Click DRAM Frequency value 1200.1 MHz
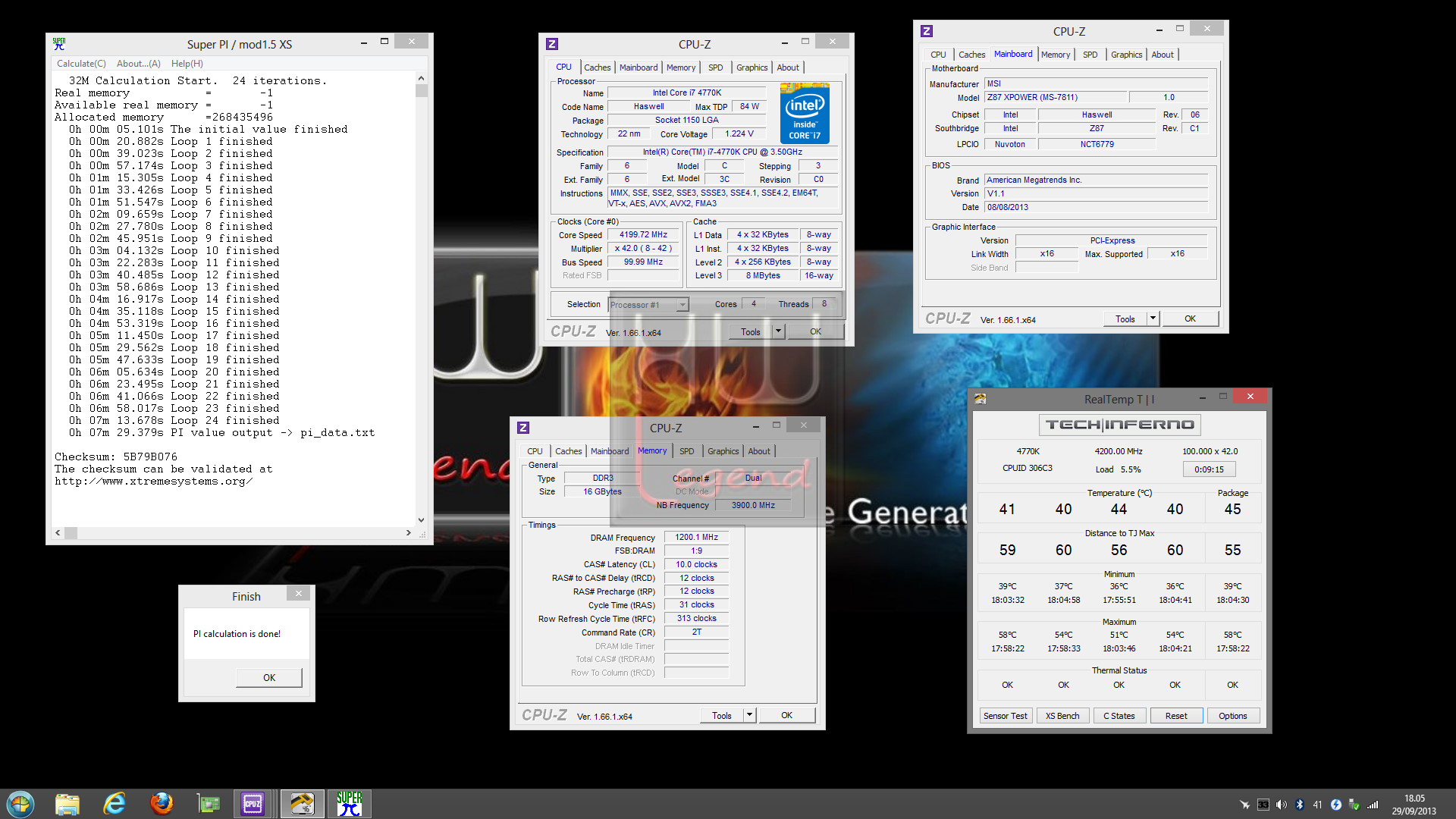The height and width of the screenshot is (819, 1456). pos(696,537)
